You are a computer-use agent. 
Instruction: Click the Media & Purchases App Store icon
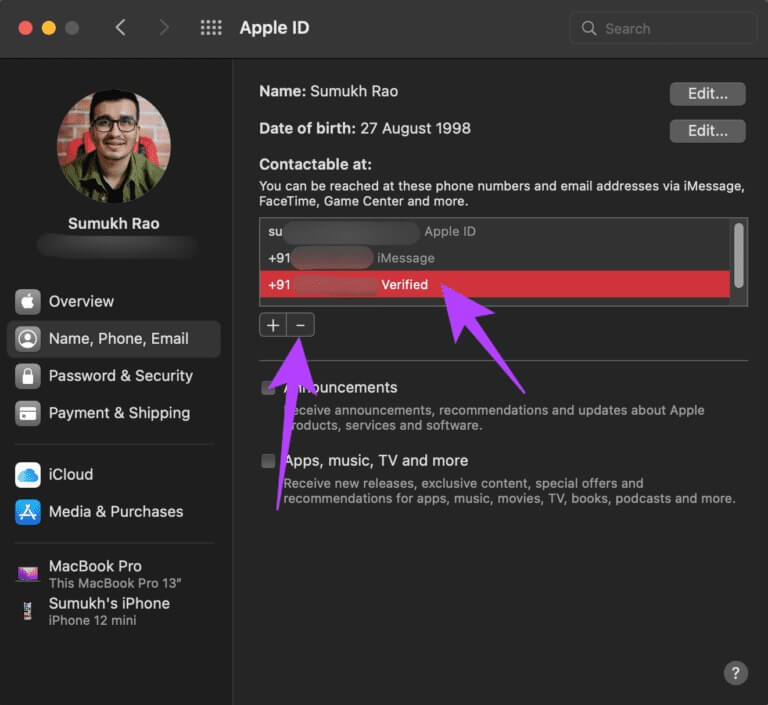point(27,511)
